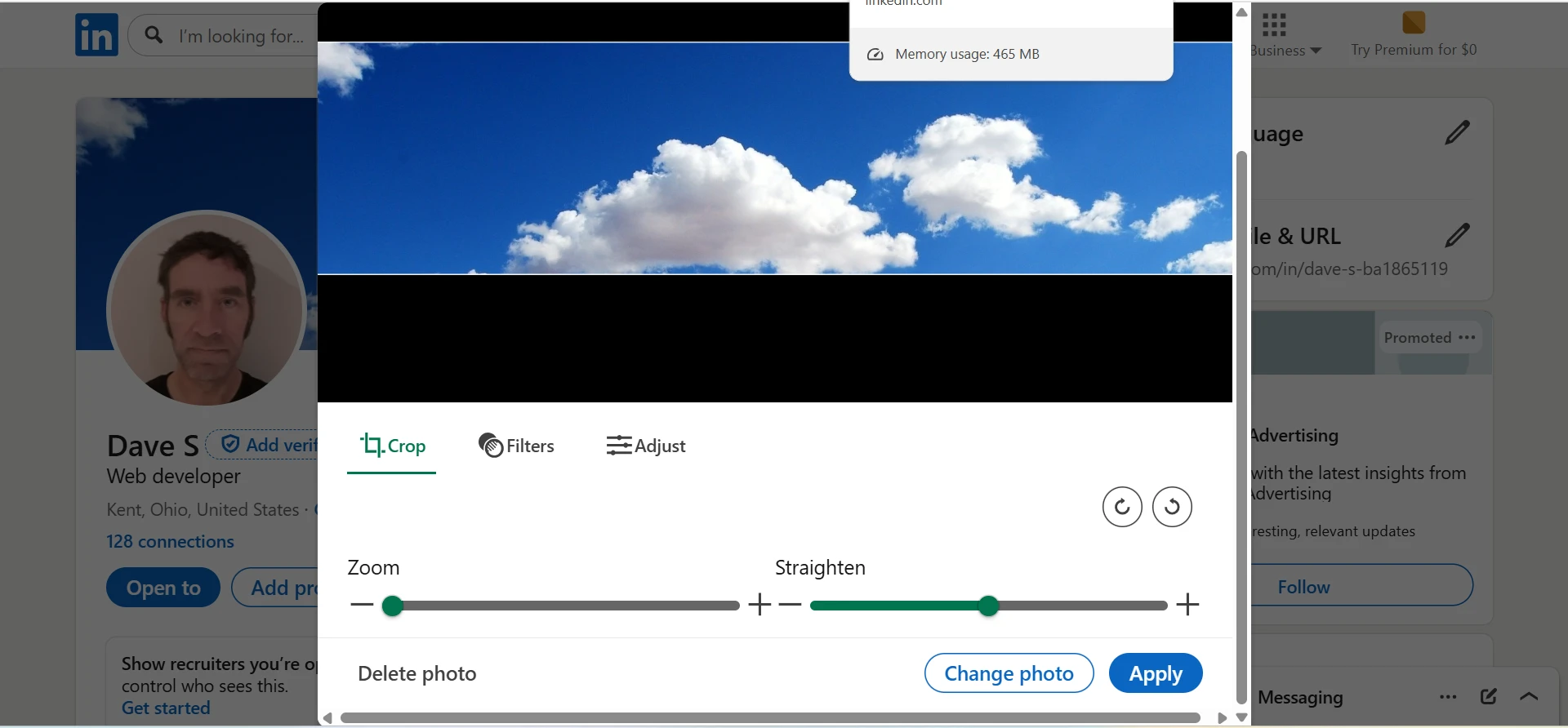Click the Change photo button
This screenshot has height=728, width=1568.
coord(1009,673)
